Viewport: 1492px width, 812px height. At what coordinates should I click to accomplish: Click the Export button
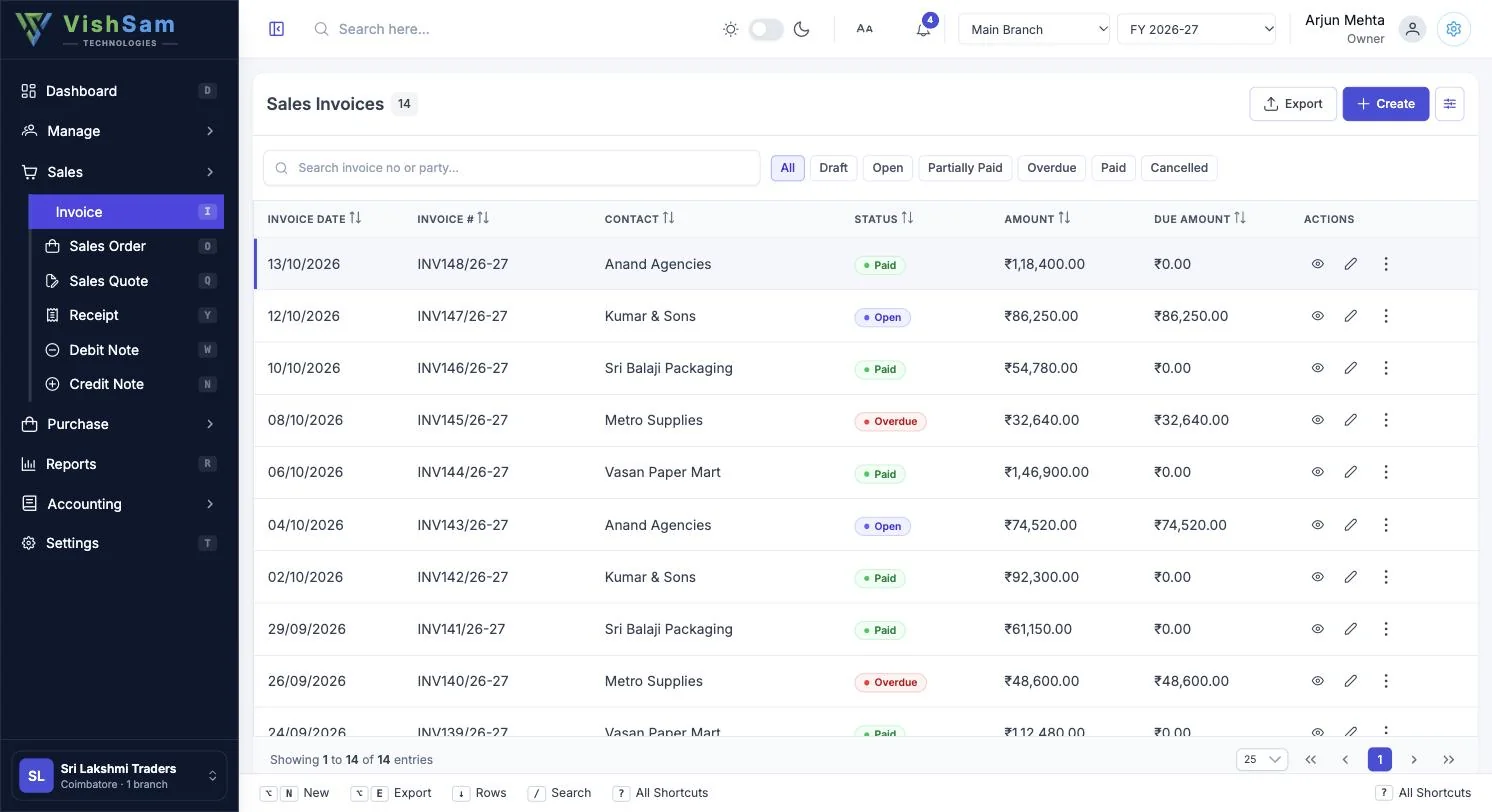click(x=1293, y=104)
